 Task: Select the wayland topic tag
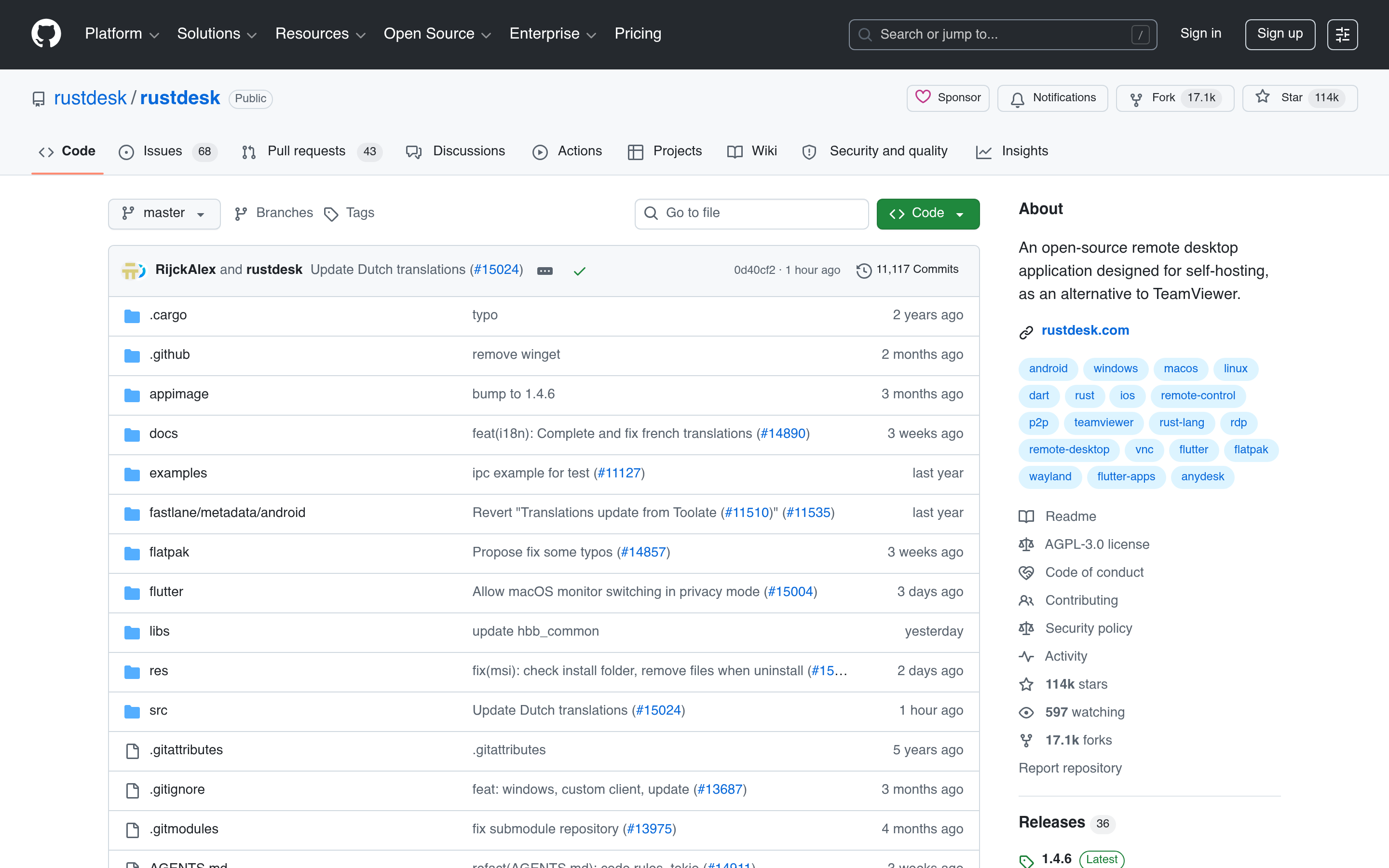coord(1050,476)
